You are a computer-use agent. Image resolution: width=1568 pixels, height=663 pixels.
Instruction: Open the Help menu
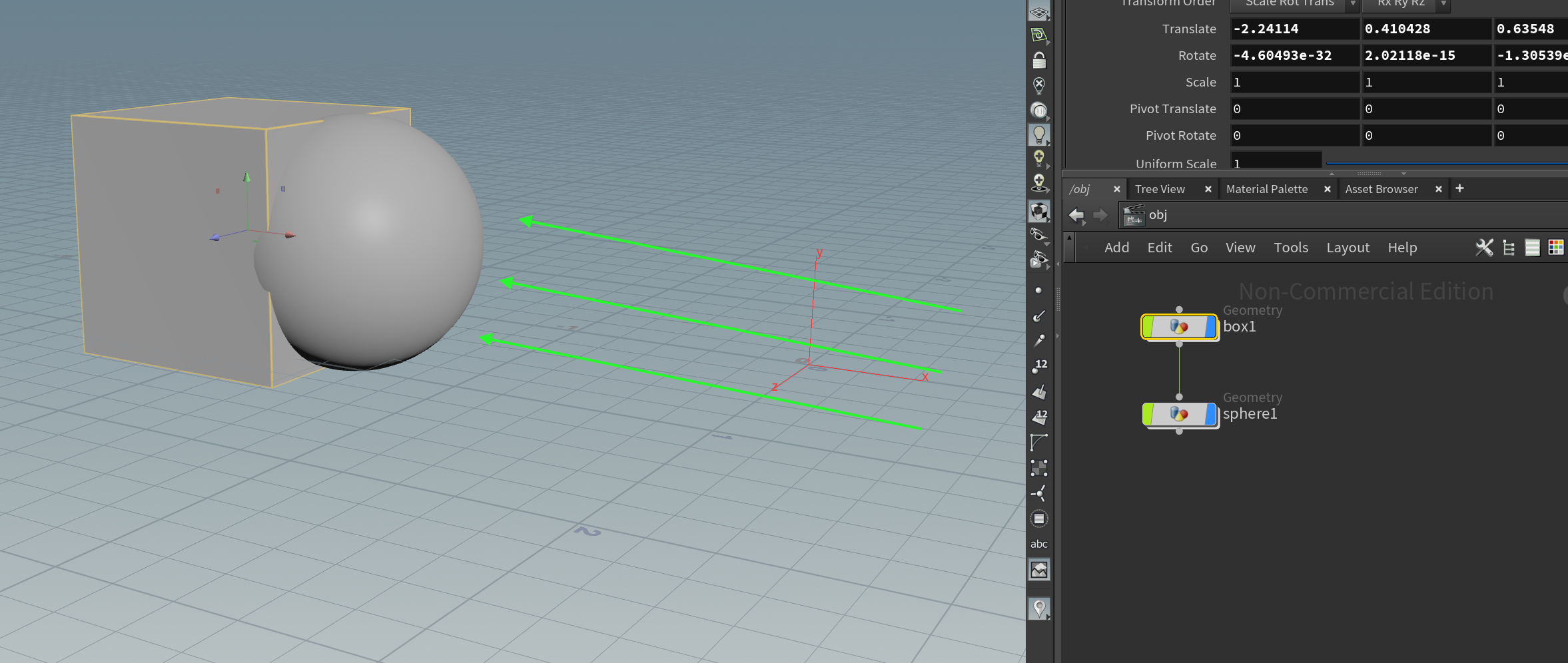click(1402, 248)
